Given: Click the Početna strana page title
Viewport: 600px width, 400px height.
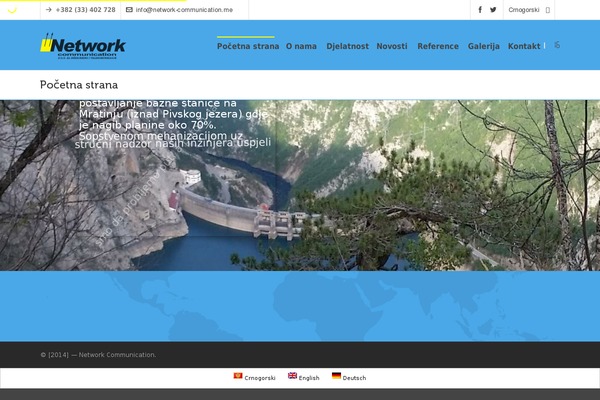Looking at the screenshot, I should click(79, 85).
